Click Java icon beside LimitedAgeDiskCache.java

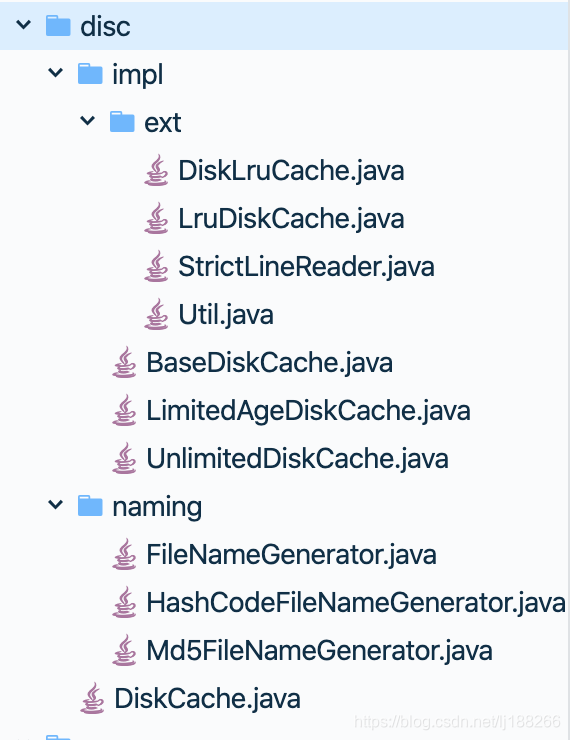tap(124, 411)
